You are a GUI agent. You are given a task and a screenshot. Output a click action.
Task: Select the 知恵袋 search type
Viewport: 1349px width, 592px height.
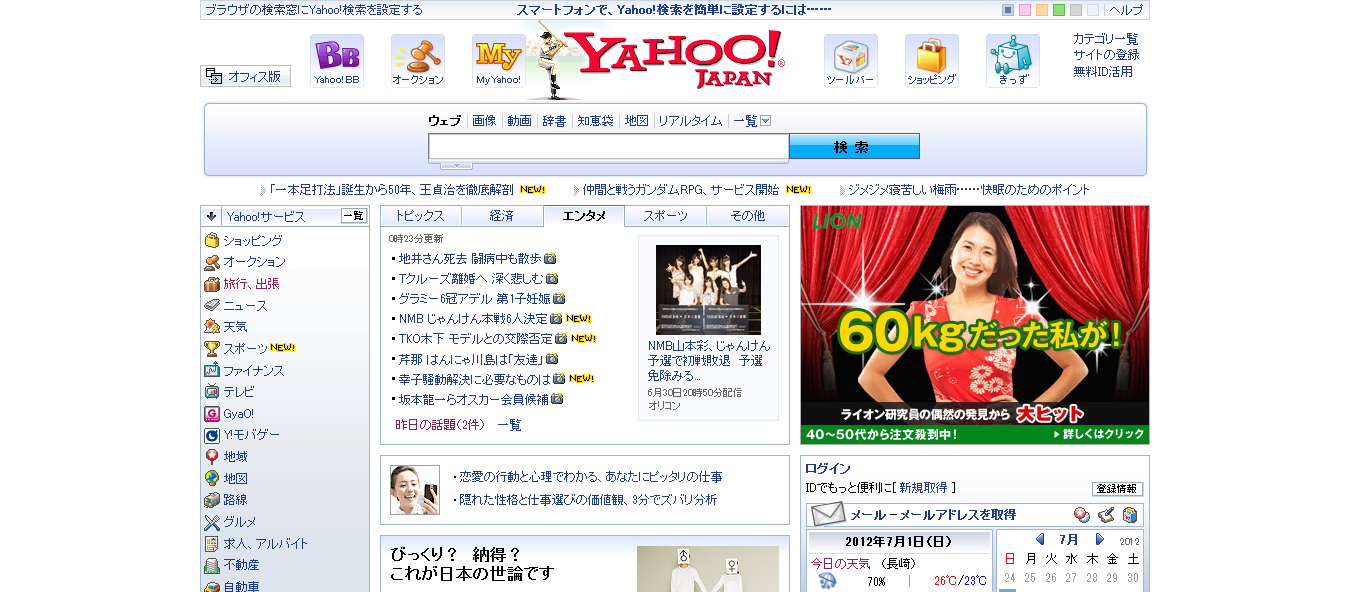(595, 121)
